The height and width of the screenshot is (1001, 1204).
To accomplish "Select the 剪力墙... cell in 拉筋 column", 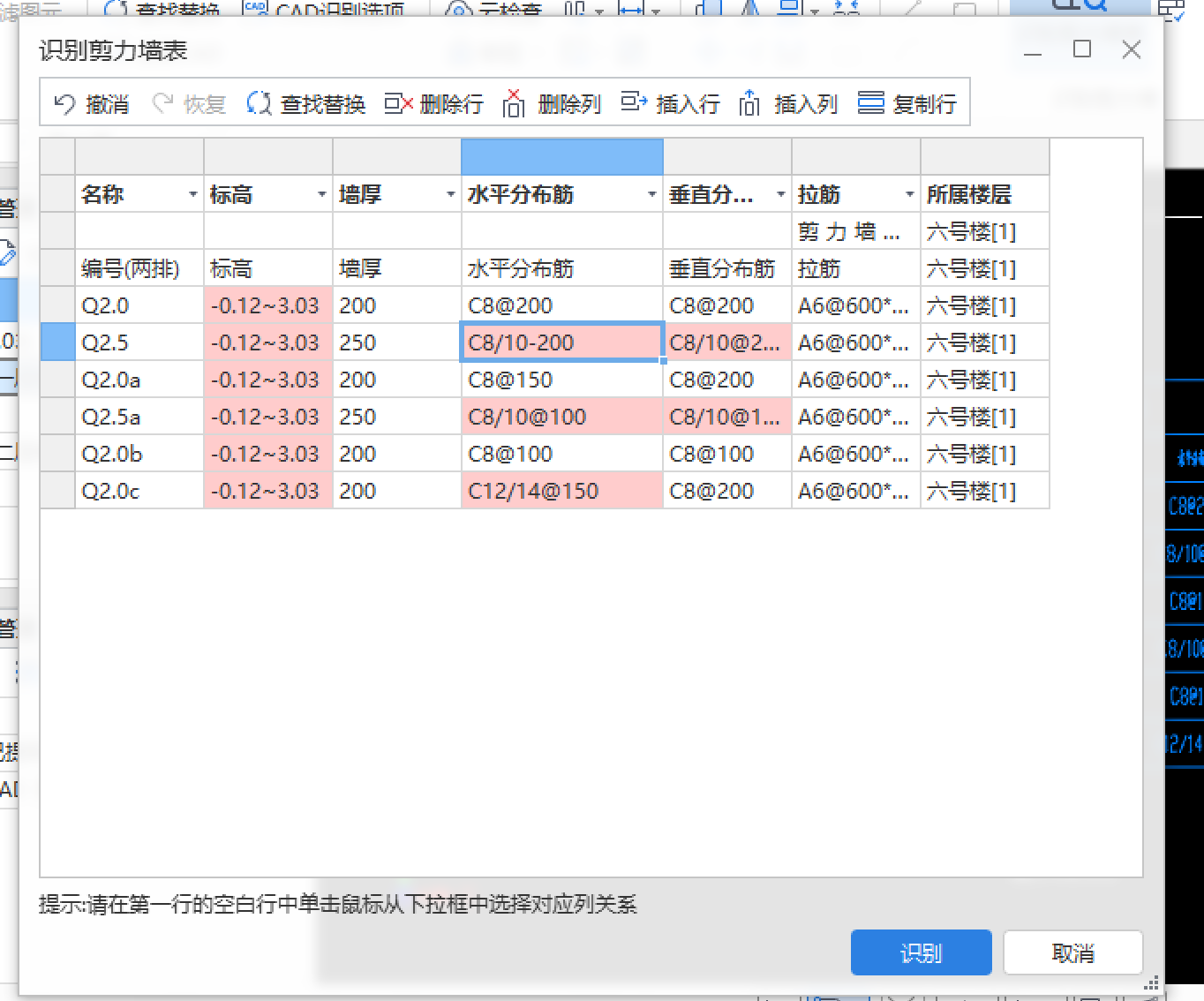I will click(856, 231).
